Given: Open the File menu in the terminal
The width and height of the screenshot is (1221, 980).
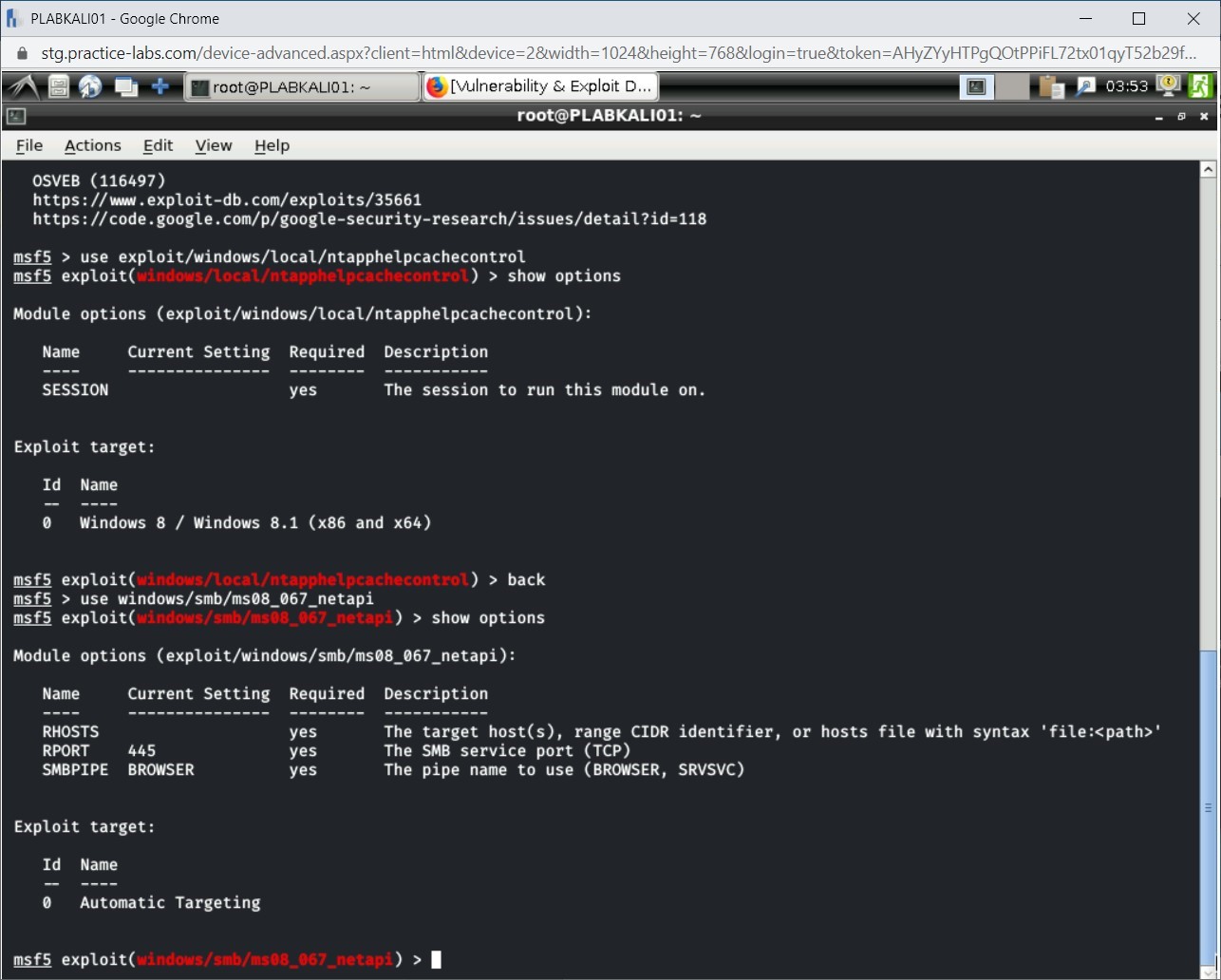Looking at the screenshot, I should 28,145.
